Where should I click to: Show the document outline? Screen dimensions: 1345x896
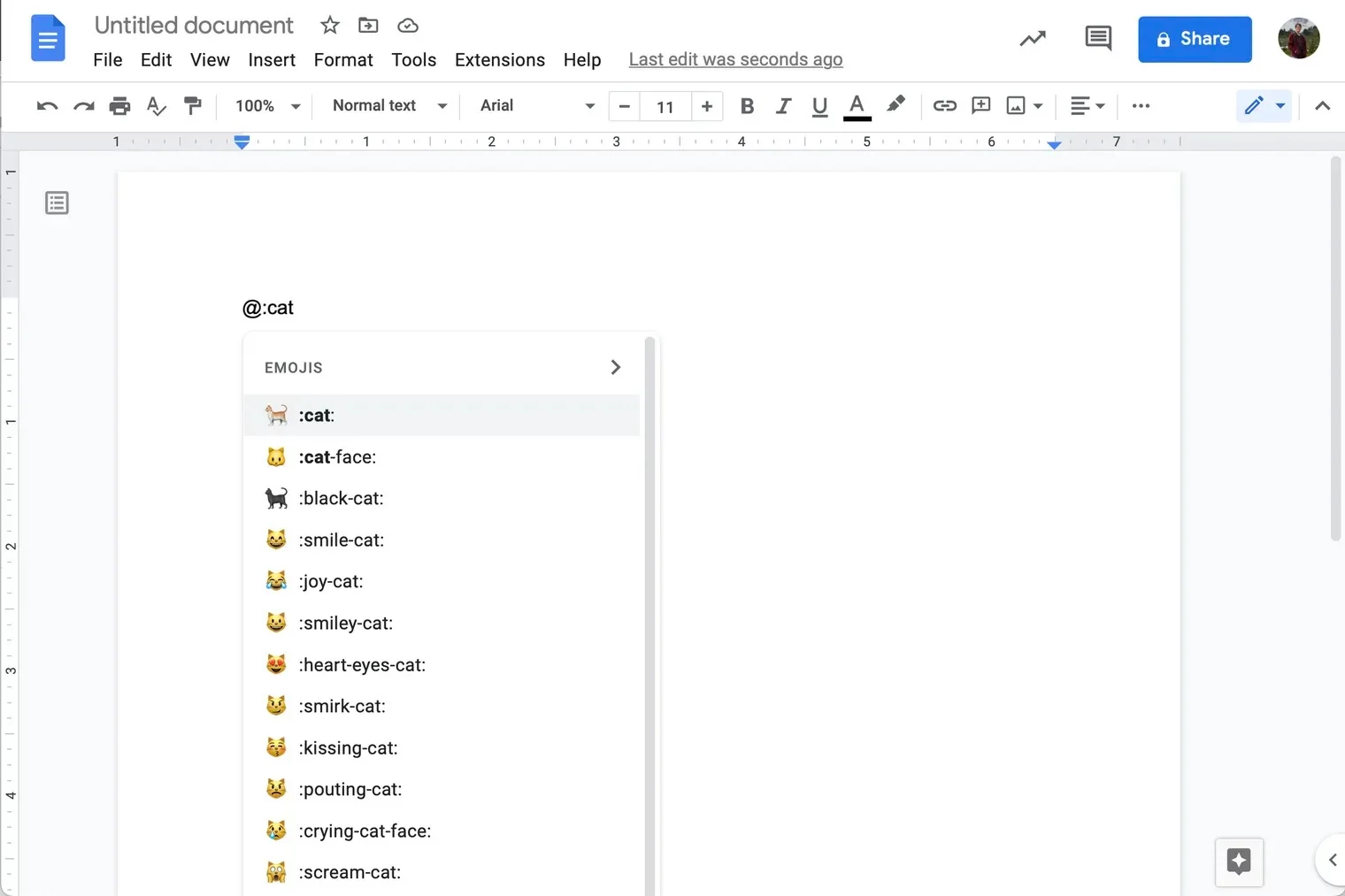(57, 203)
